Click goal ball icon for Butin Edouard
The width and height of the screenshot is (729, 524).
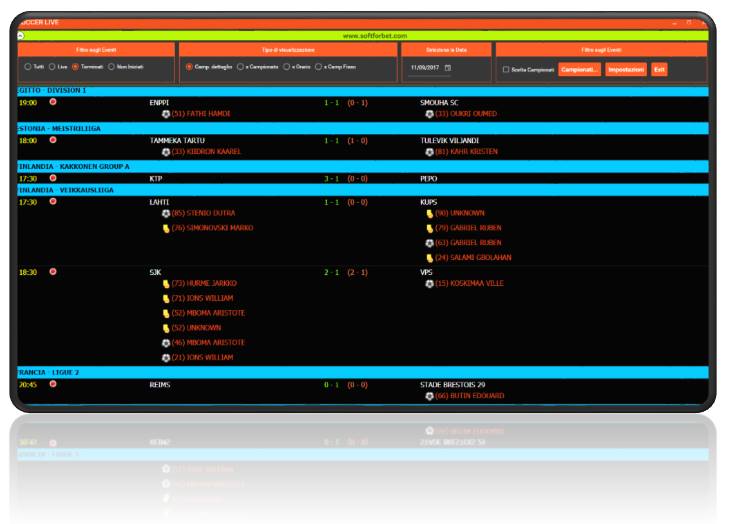tap(430, 396)
